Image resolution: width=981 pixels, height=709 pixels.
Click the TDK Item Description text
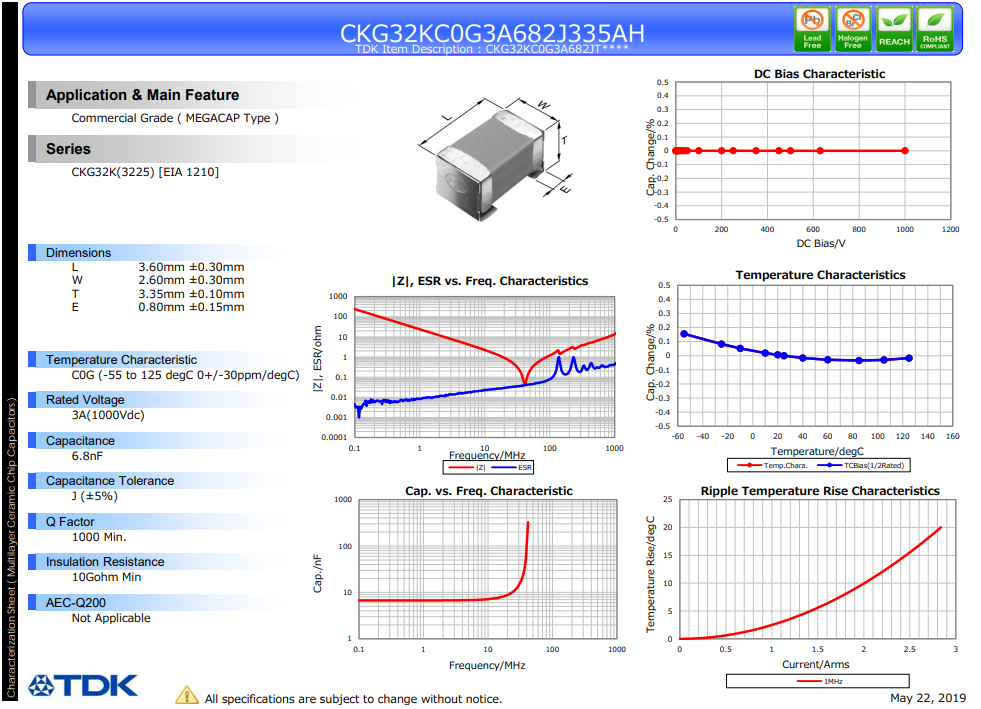492,49
